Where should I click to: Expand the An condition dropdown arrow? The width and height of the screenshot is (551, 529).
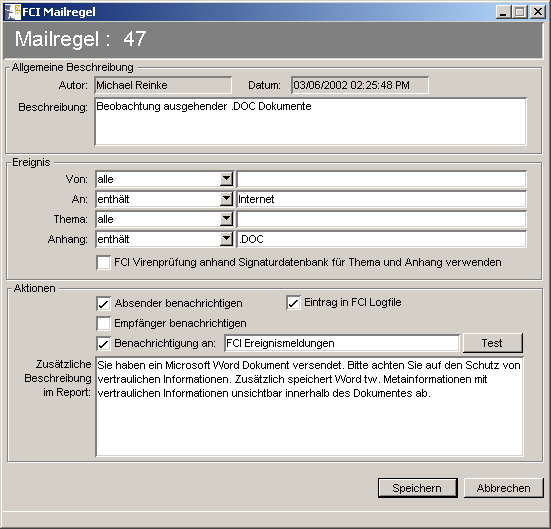click(x=227, y=199)
